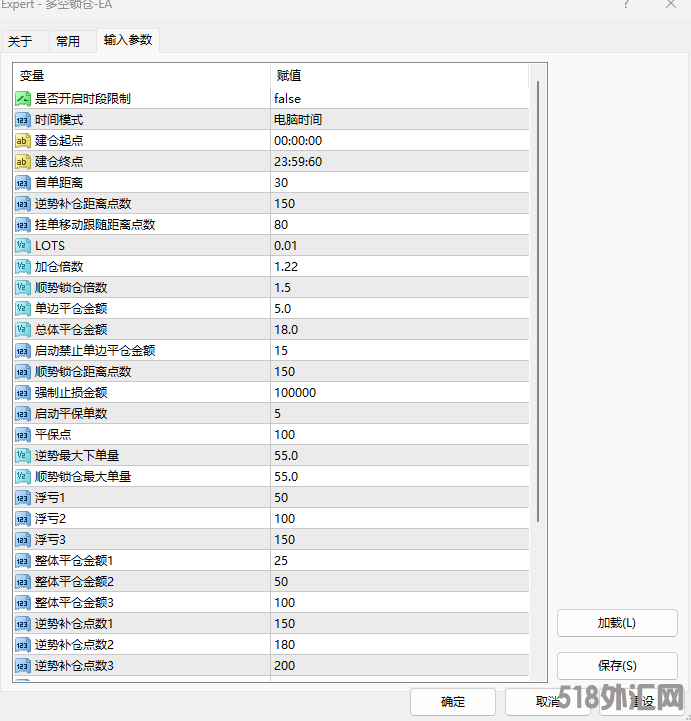Select the 整体平仓金额2 variable name

(74, 582)
